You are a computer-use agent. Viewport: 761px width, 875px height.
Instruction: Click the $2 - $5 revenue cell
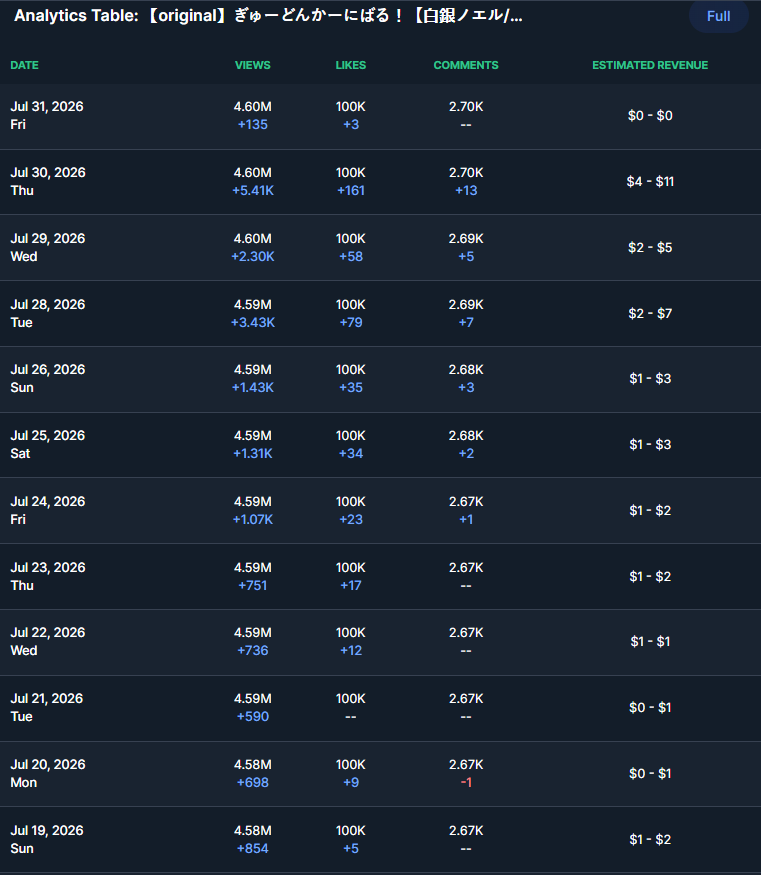tap(650, 247)
